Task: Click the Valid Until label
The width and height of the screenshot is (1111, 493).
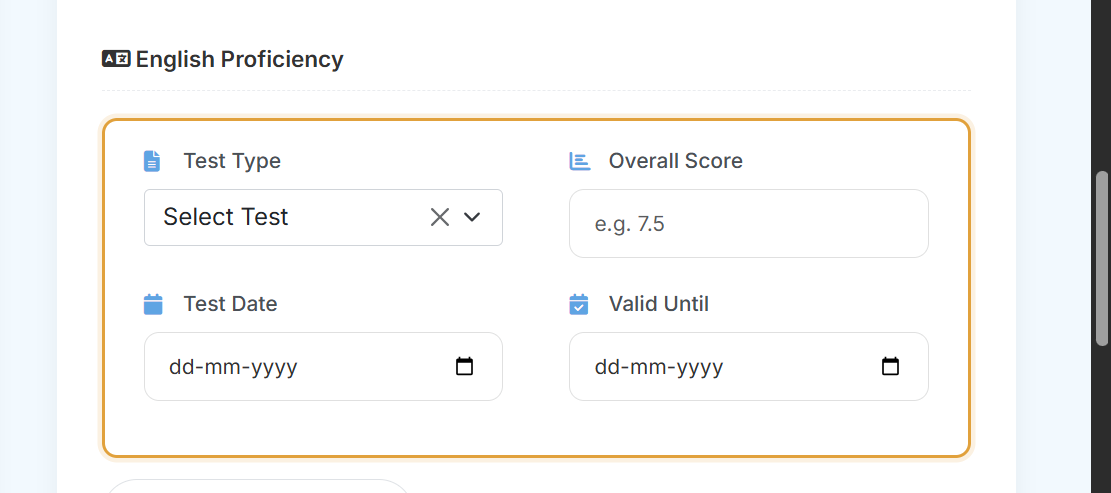Action: [659, 304]
